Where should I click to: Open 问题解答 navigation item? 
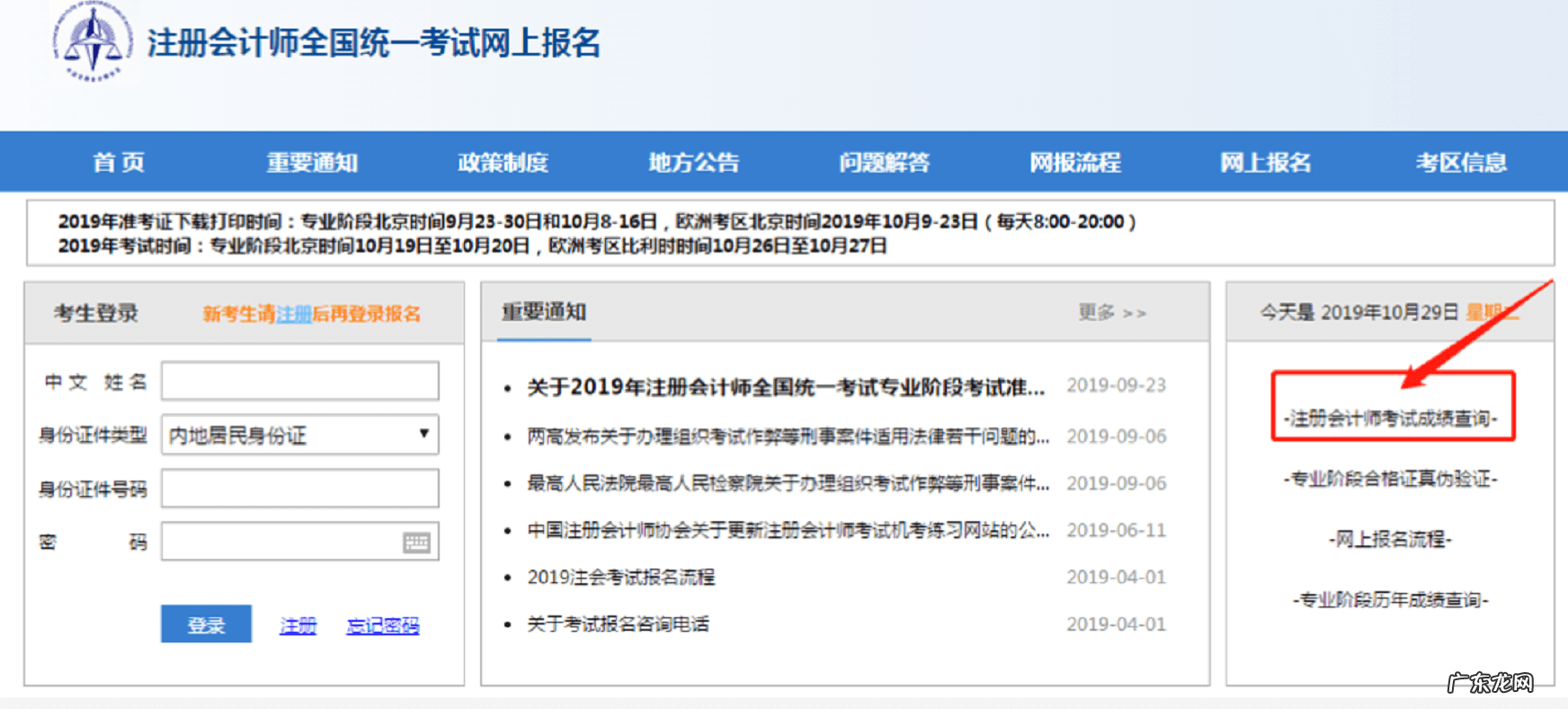pyautogui.click(x=884, y=163)
